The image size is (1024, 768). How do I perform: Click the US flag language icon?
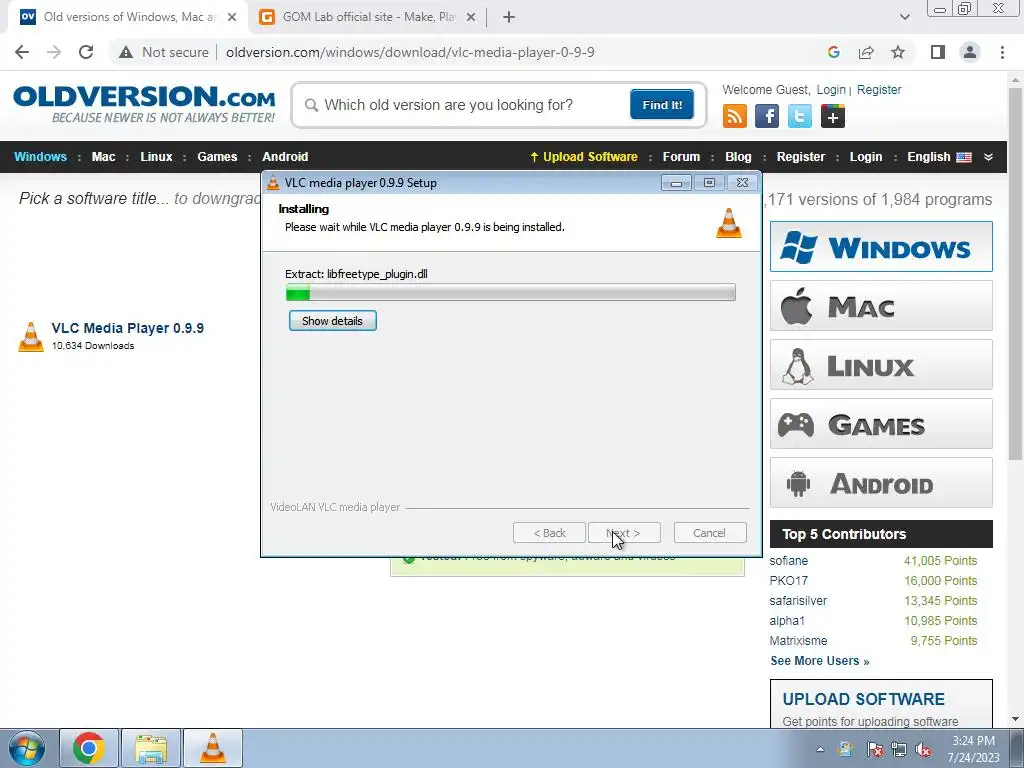click(964, 157)
